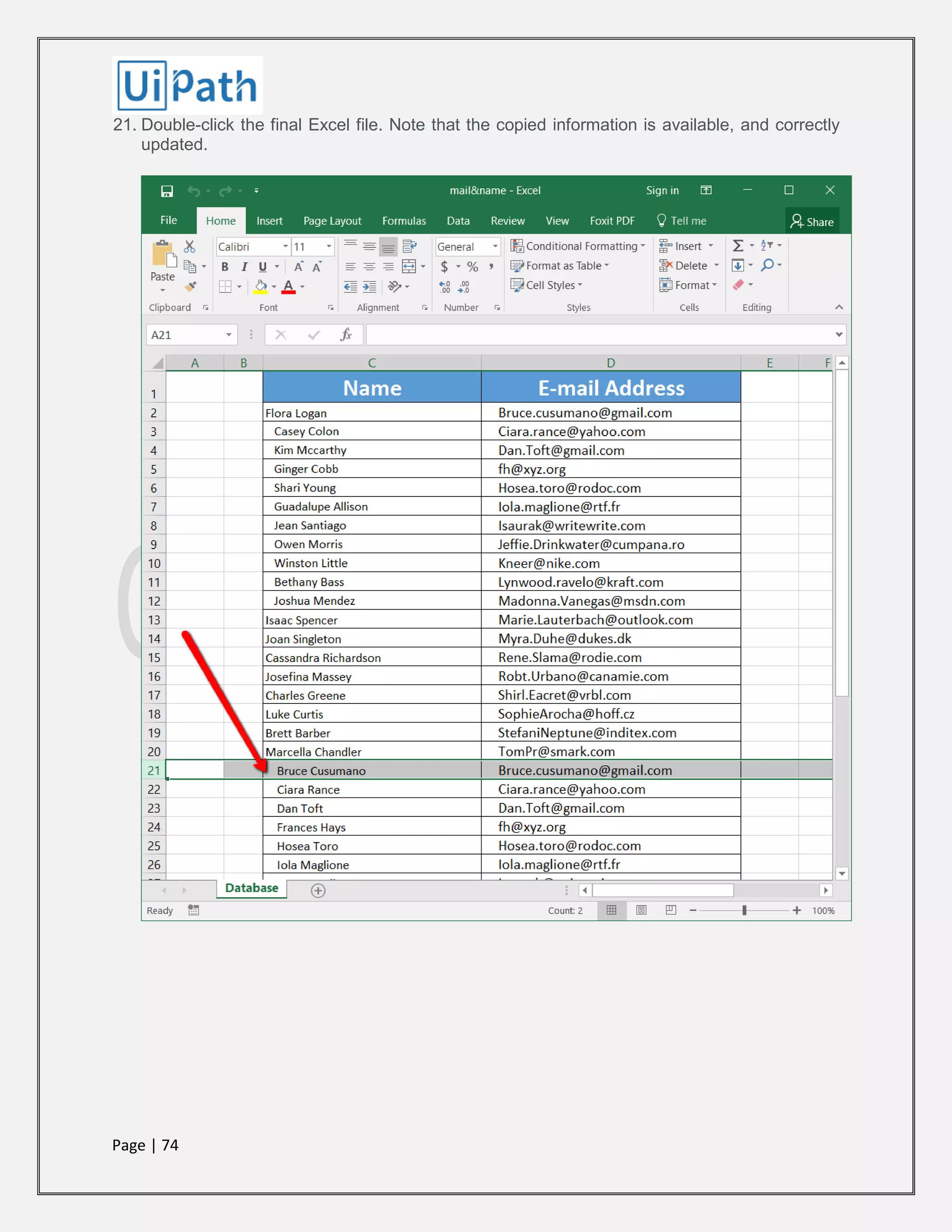Image resolution: width=952 pixels, height=1232 pixels.
Task: Switch to the Formulas tab
Action: [404, 221]
